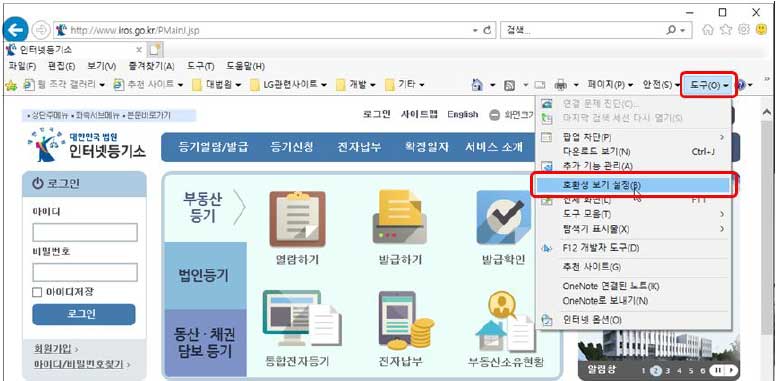The image size is (778, 381).
Task: Open favorites star icon at top right
Action: point(726,30)
